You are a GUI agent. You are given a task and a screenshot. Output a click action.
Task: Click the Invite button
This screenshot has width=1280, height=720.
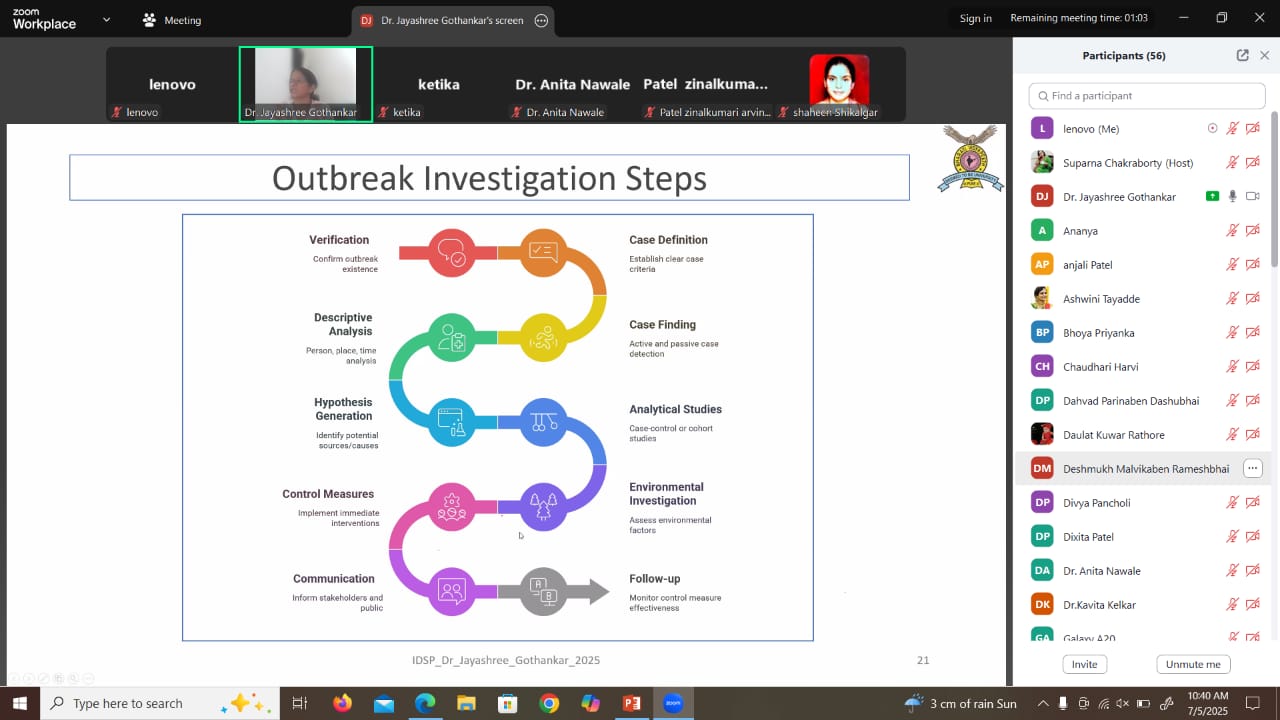[x=1084, y=664]
